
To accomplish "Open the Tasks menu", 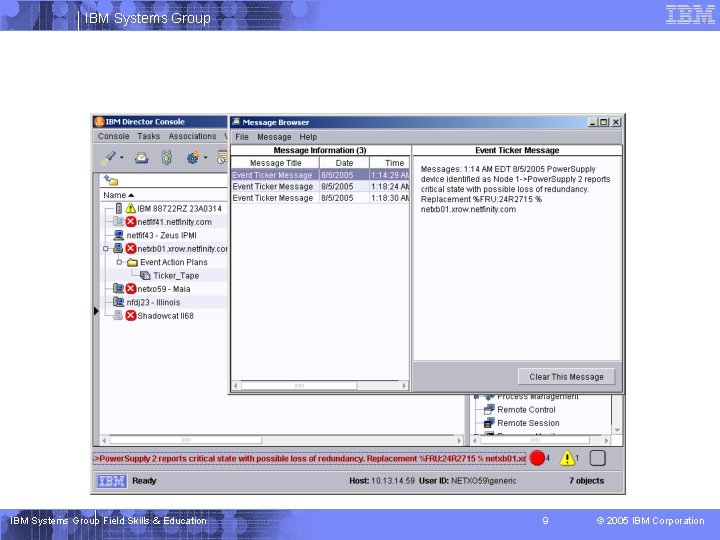I will tap(148, 136).
